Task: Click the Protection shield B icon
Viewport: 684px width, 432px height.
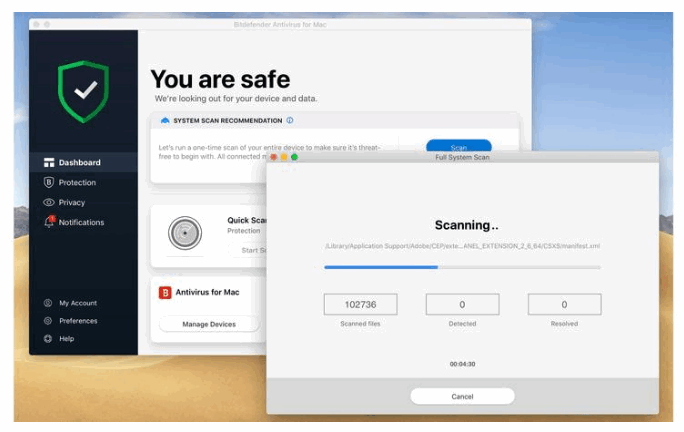Action: pos(49,182)
